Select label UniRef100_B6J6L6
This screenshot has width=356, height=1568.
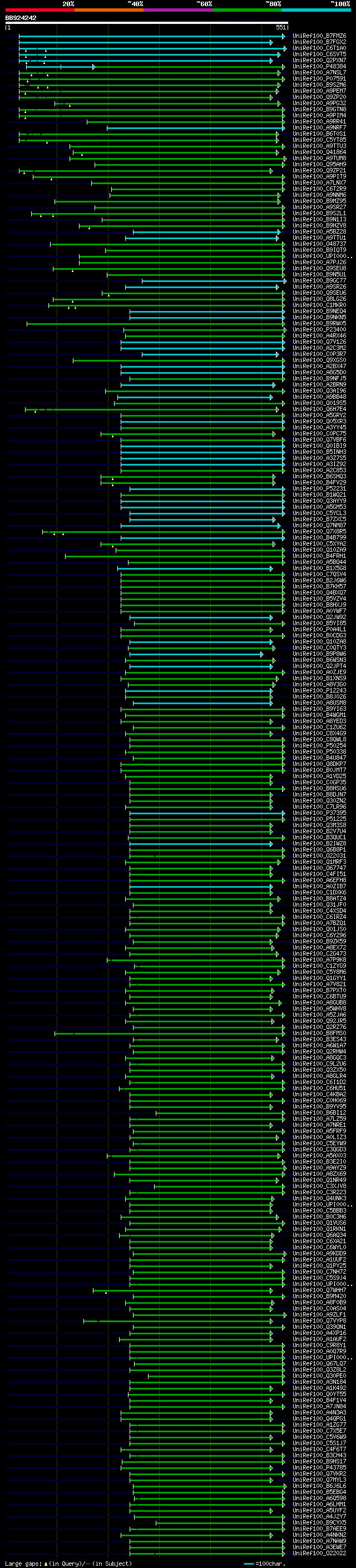tap(319, 1486)
